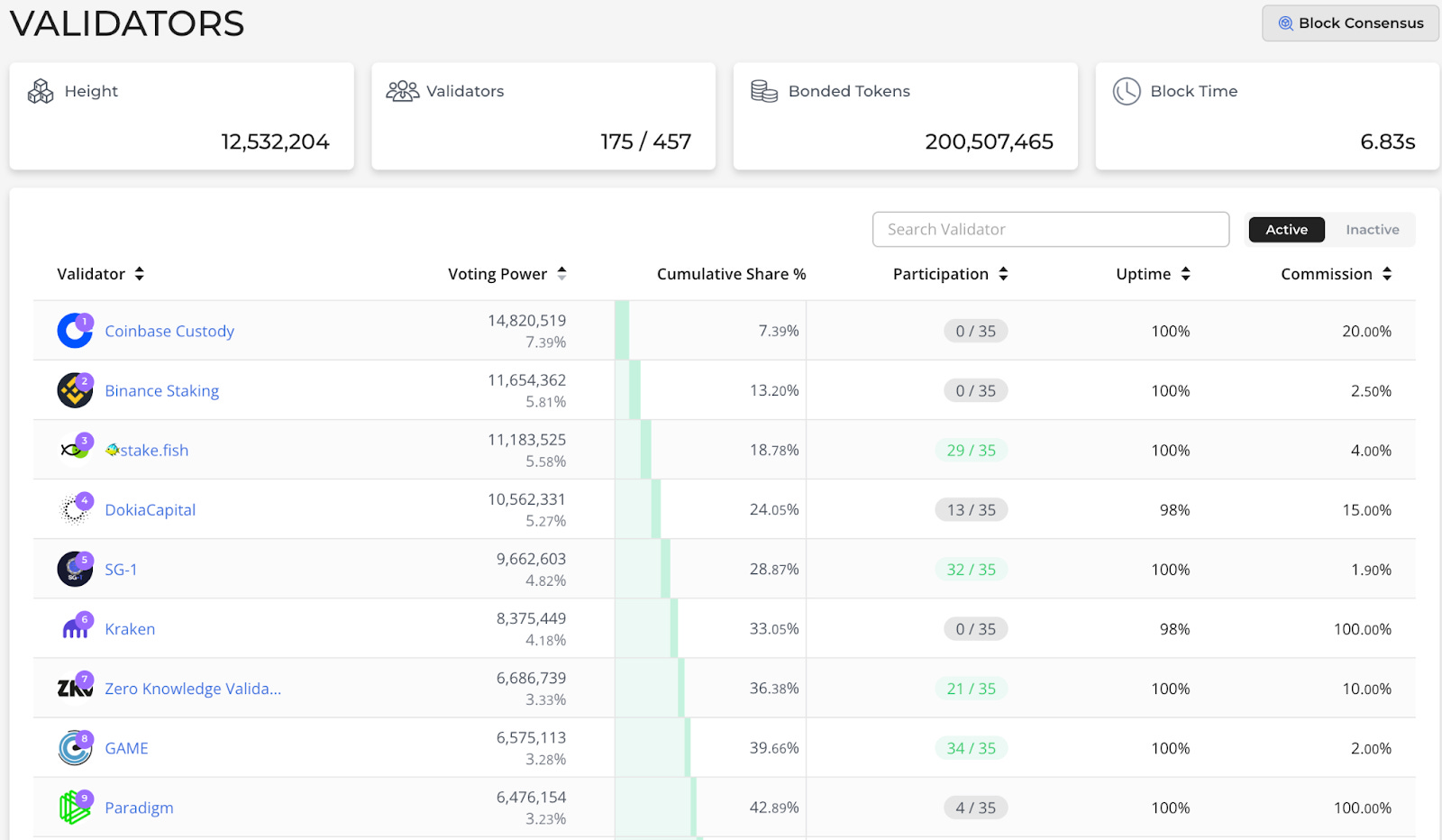Click the SG-1 validator logo
This screenshot has height=840, width=1442.
point(75,569)
